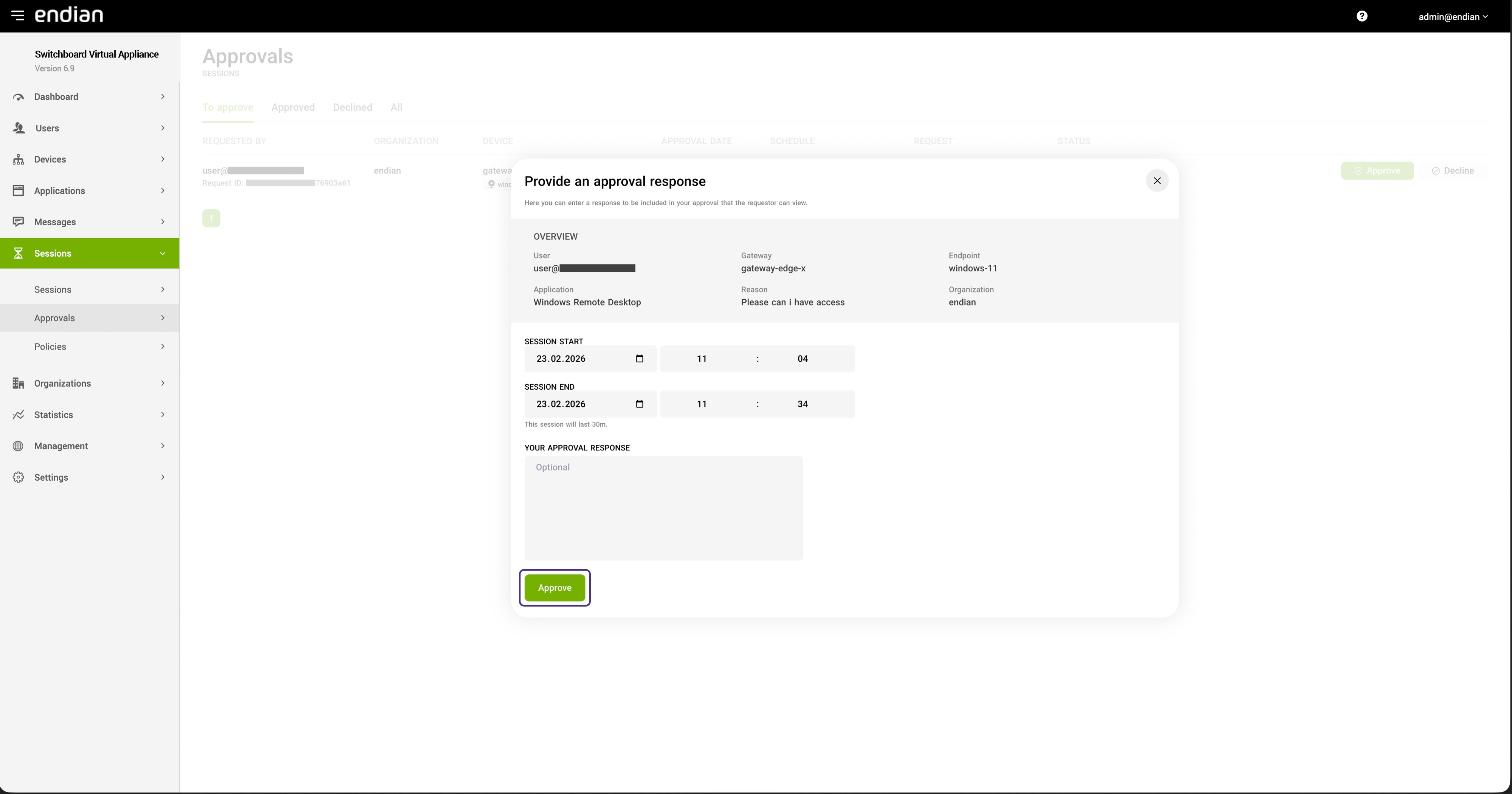Image resolution: width=1512 pixels, height=794 pixels.
Task: Click the Settings gear icon
Action: point(18,477)
